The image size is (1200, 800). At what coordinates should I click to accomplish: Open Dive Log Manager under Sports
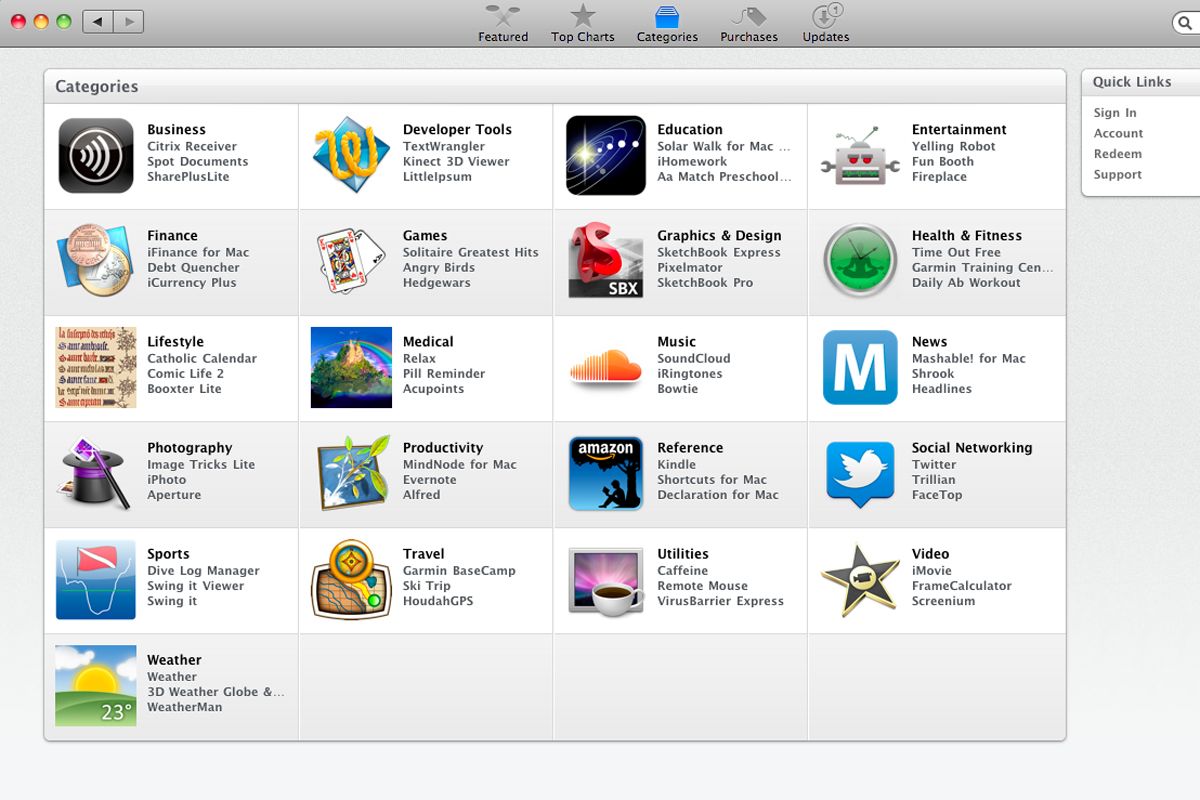pyautogui.click(x=204, y=571)
